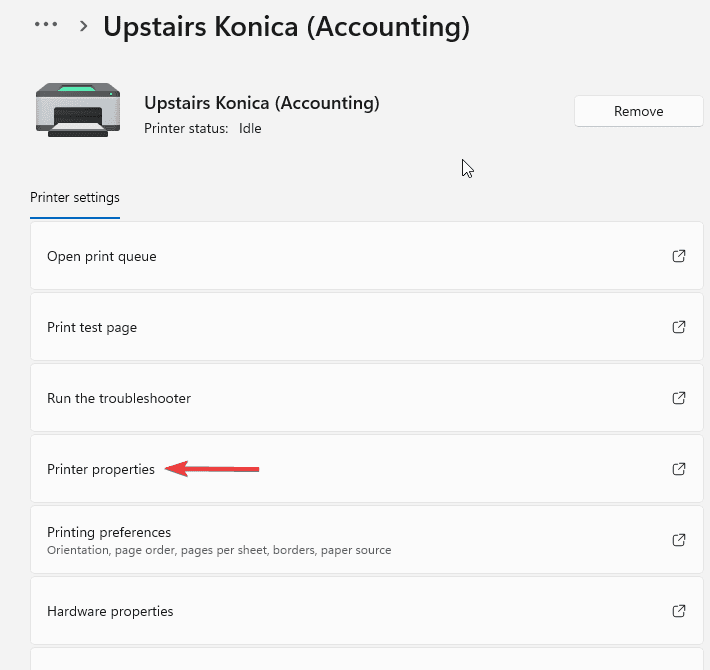Click external-link icon beside Open print queue
710x670 pixels.
point(679,256)
